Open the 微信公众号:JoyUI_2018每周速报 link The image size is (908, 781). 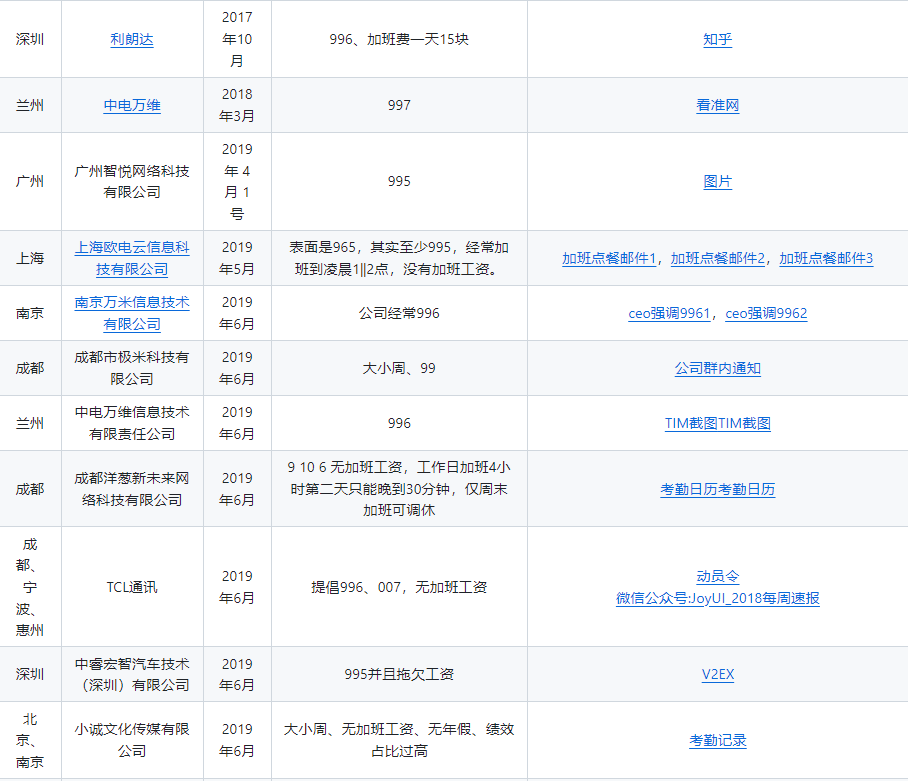pyautogui.click(x=717, y=599)
